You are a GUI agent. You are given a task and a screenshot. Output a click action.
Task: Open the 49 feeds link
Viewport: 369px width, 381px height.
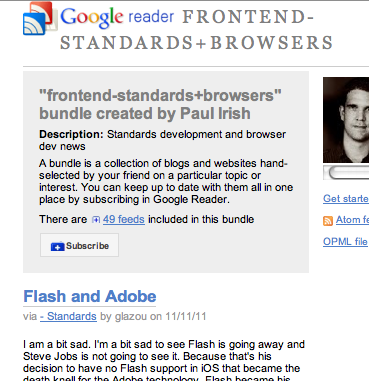[124, 219]
